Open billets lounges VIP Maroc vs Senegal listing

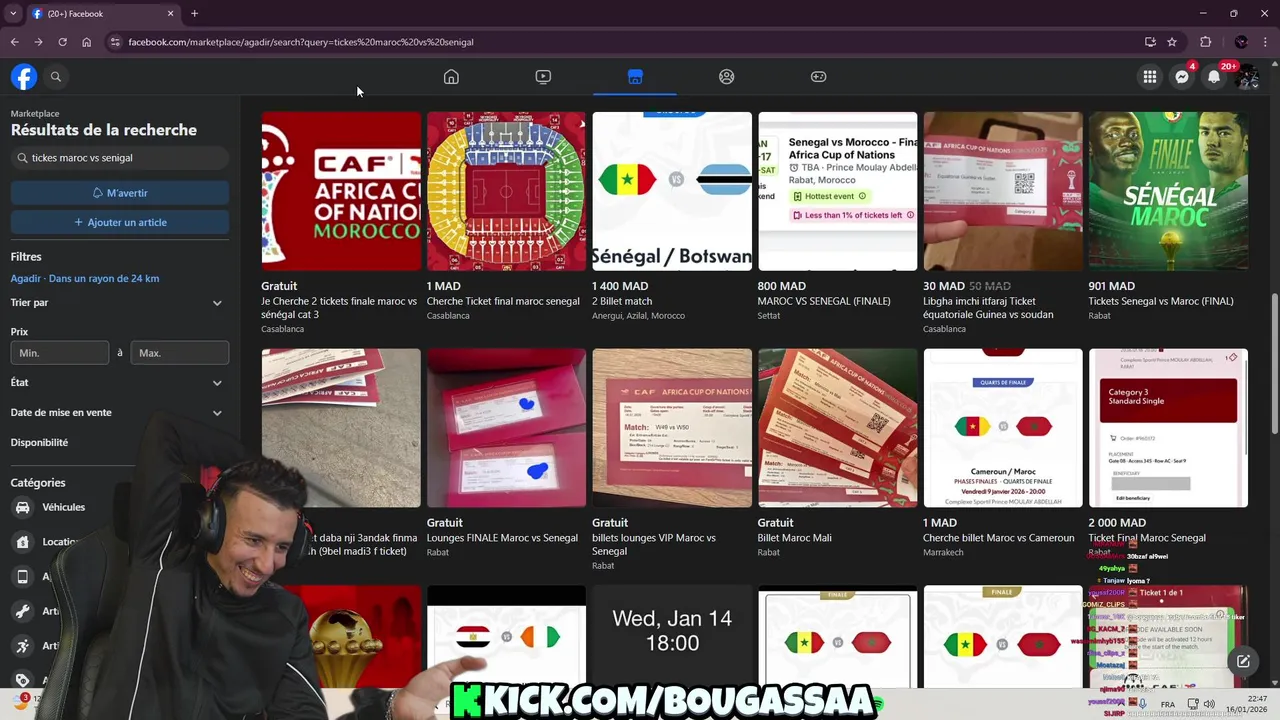click(672, 459)
